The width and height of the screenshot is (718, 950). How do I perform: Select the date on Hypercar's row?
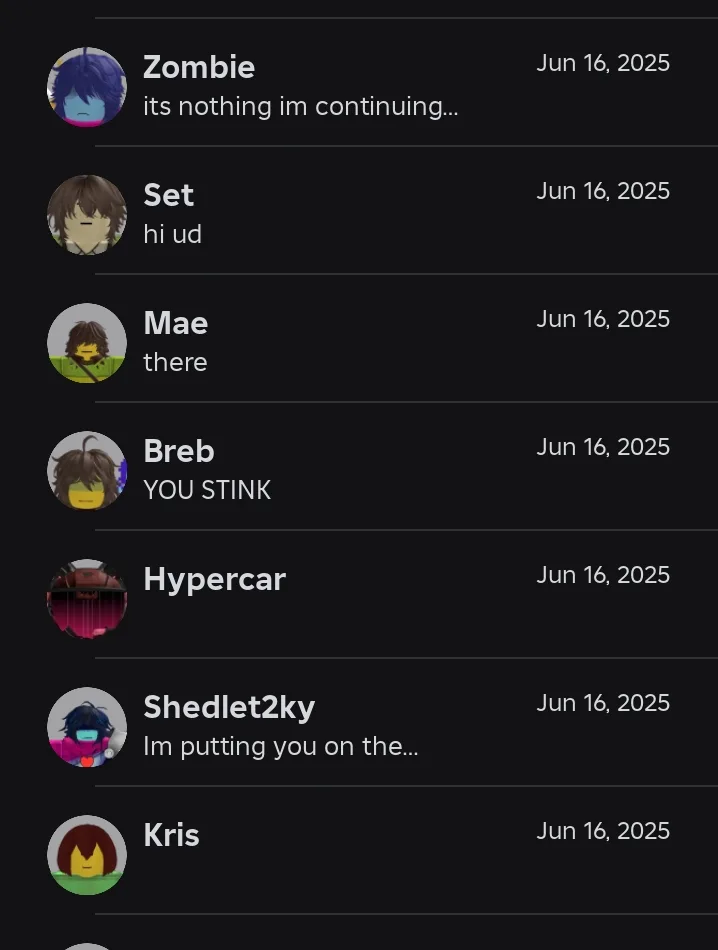(x=603, y=575)
